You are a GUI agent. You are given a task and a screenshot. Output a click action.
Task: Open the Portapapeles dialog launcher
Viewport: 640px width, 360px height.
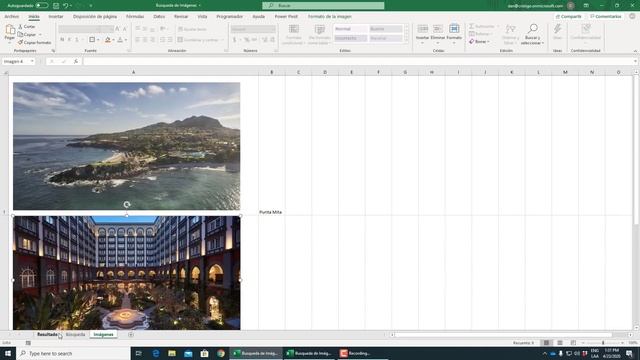coord(53,51)
